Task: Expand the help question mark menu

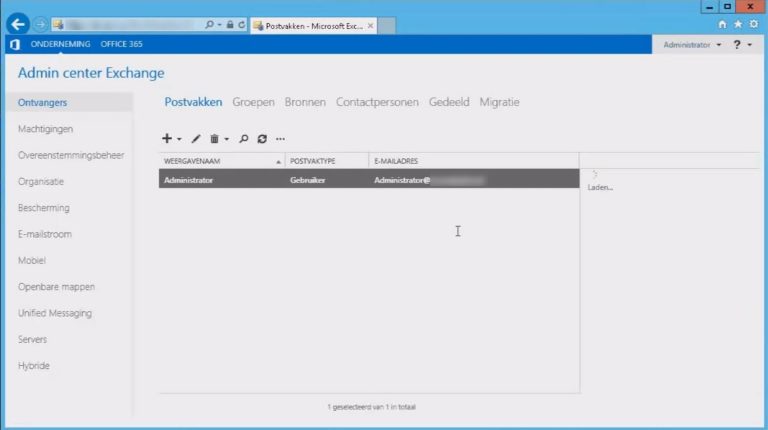Action: pos(742,45)
